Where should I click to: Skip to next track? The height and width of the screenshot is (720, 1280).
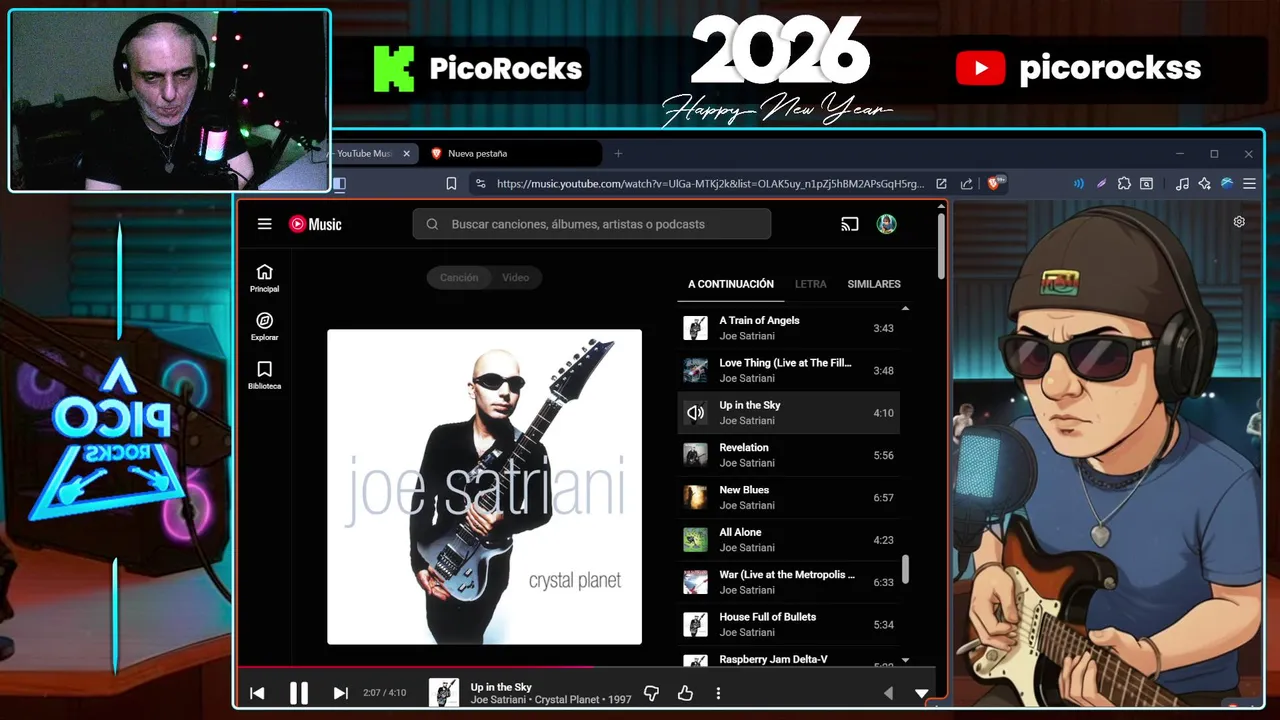pos(340,693)
